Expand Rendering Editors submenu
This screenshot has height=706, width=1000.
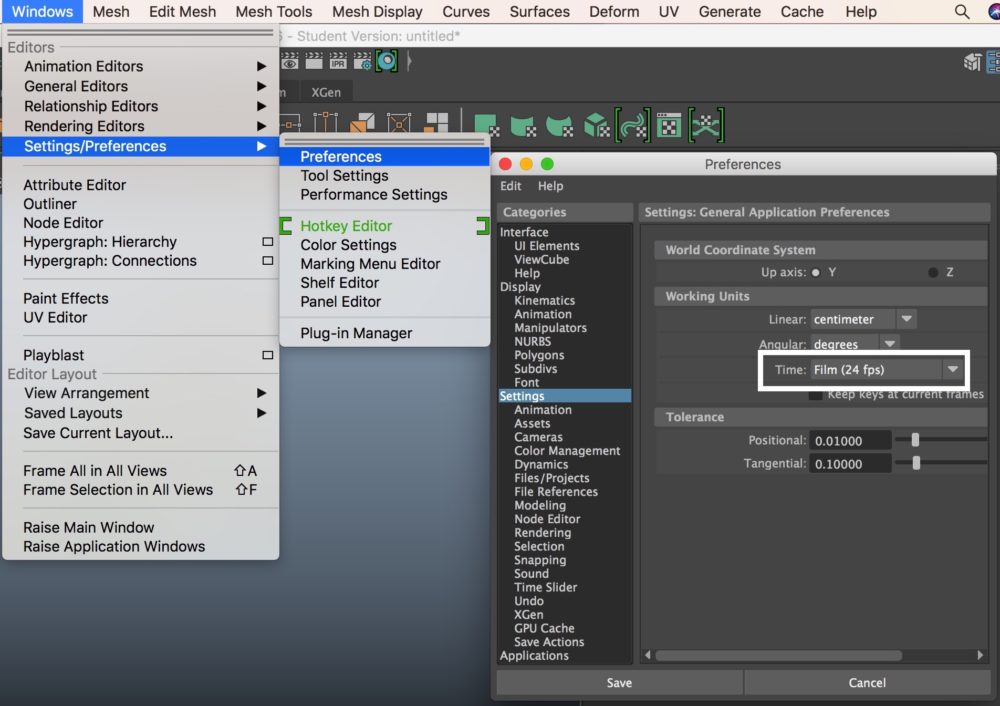point(261,126)
